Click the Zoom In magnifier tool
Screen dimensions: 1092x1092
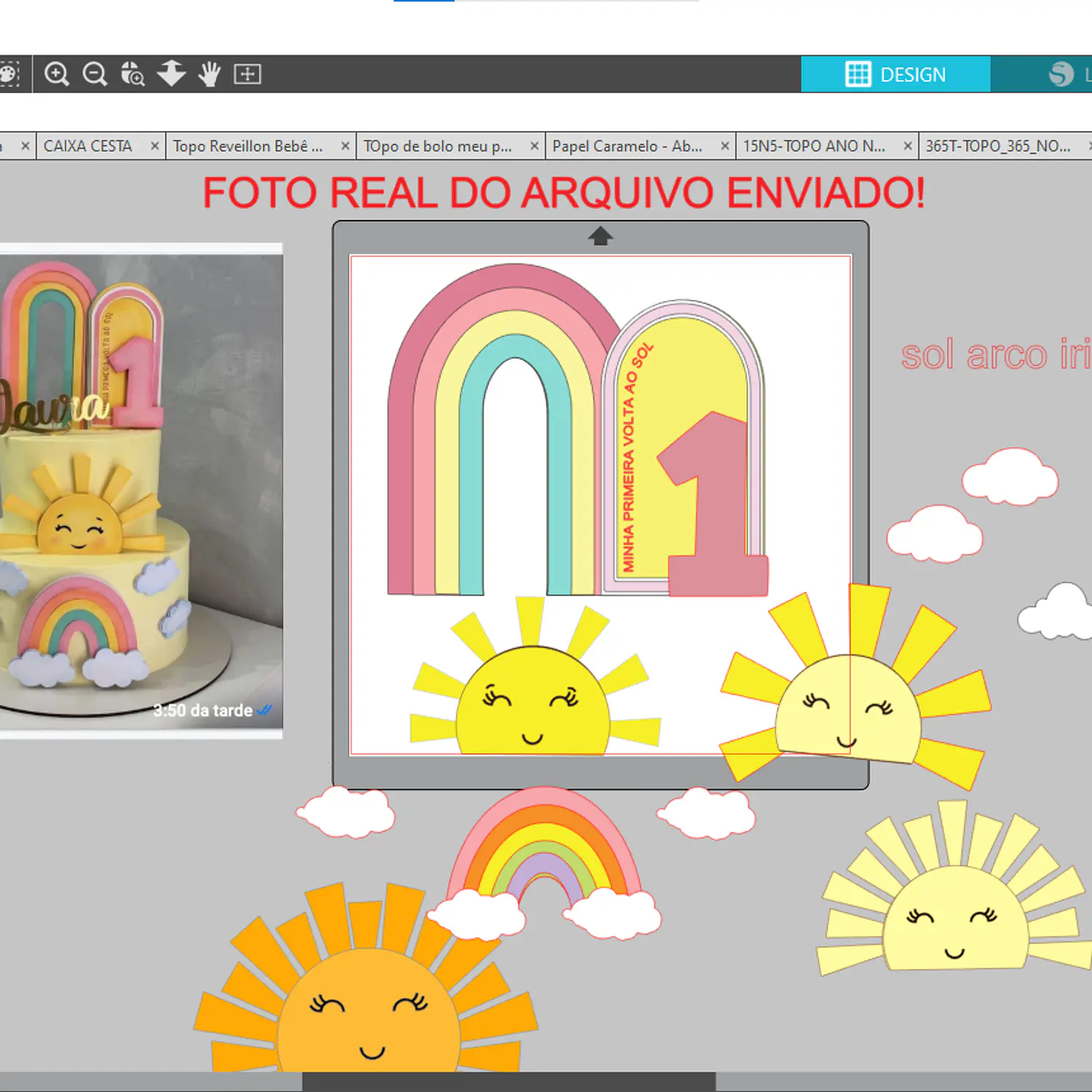pos(56,74)
